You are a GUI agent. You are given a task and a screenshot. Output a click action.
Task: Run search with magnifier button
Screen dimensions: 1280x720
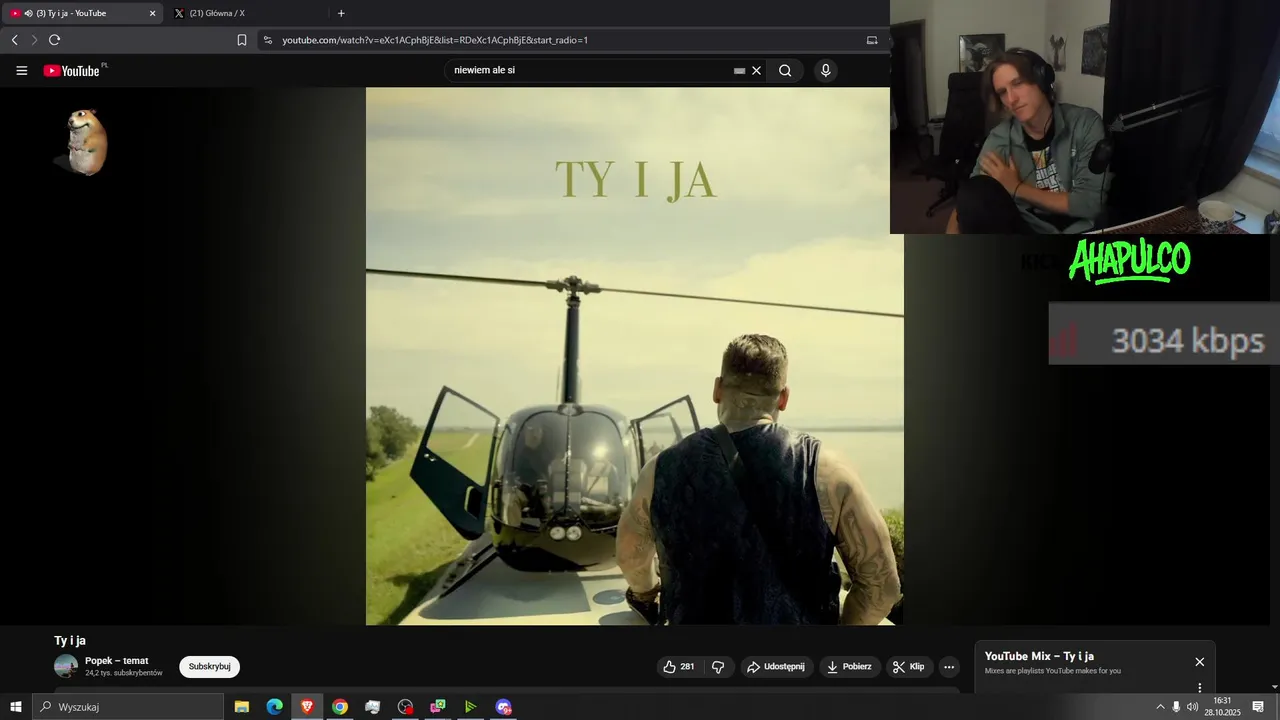pyautogui.click(x=785, y=71)
